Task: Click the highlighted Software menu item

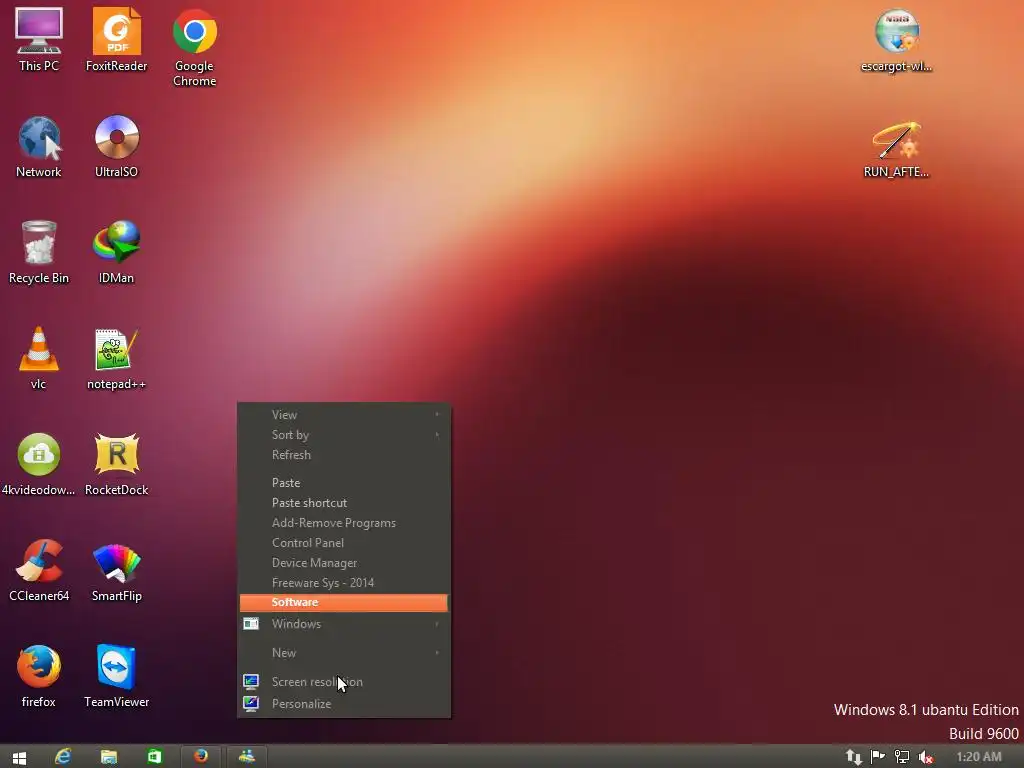Action: pyautogui.click(x=344, y=603)
